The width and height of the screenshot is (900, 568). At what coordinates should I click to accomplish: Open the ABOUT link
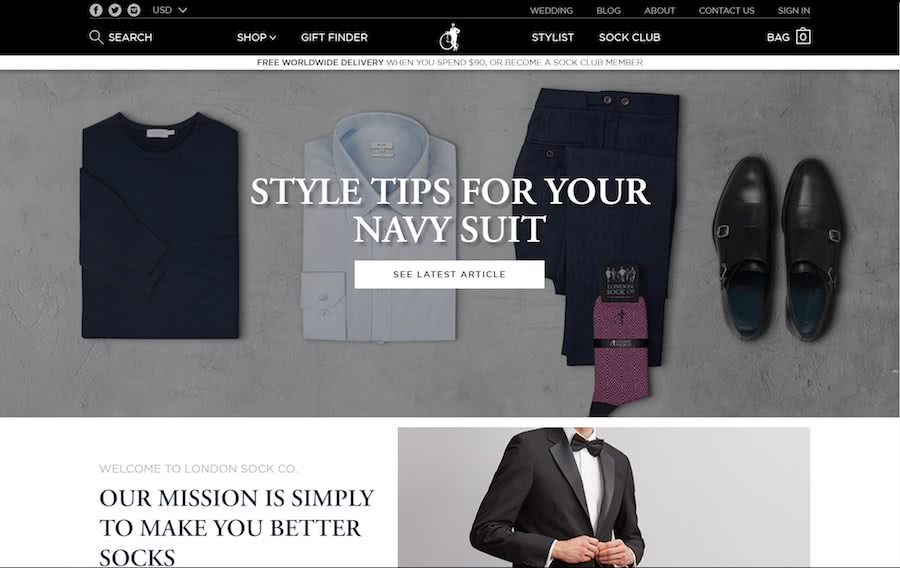point(659,10)
